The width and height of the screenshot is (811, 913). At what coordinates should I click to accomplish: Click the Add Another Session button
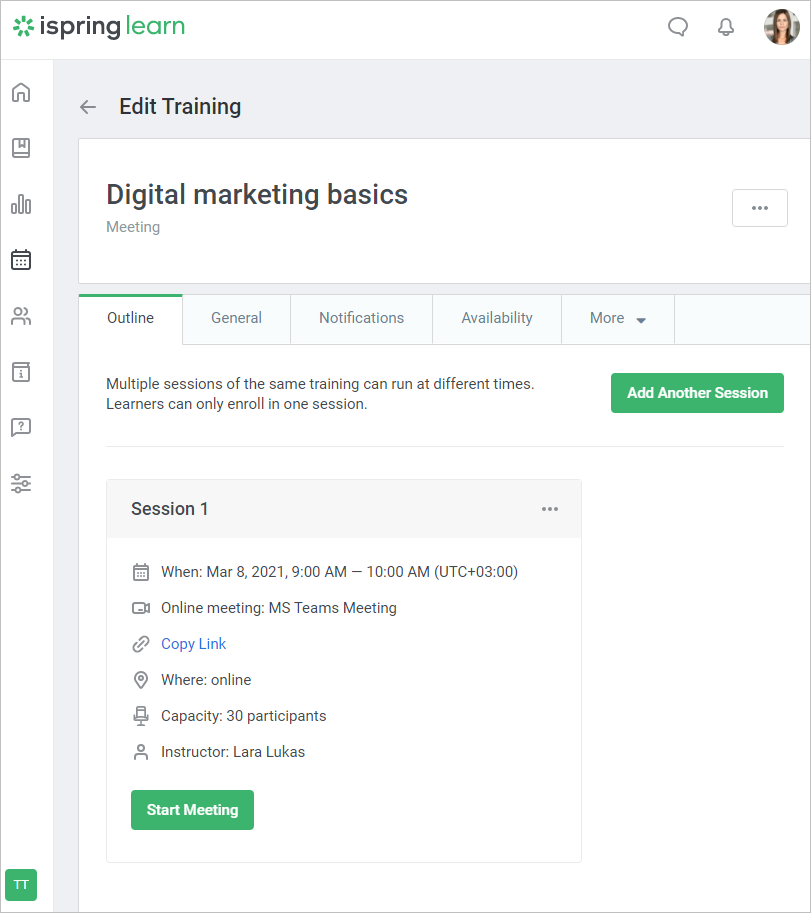(697, 393)
